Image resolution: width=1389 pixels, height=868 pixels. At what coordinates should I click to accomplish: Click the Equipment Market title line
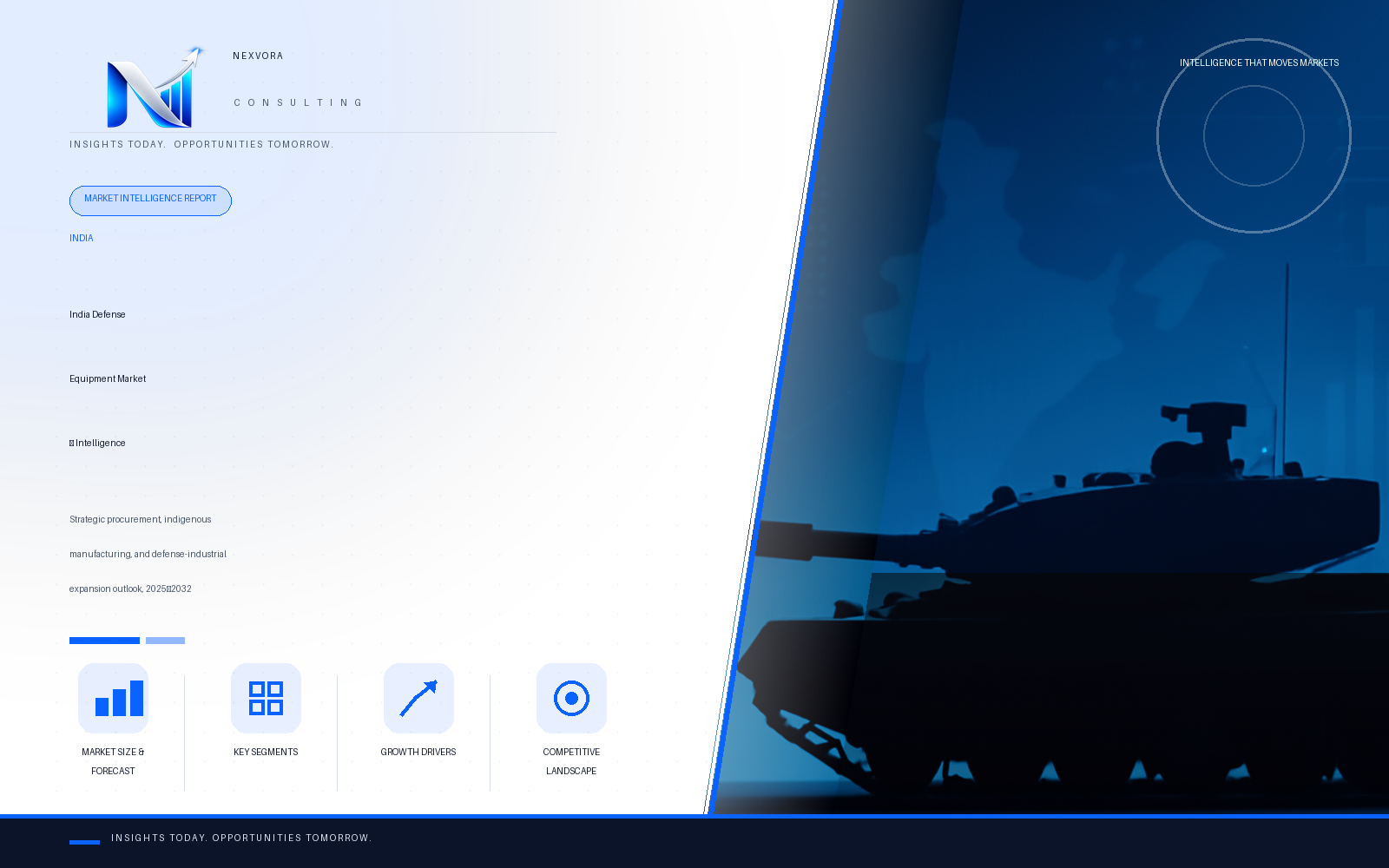[108, 378]
